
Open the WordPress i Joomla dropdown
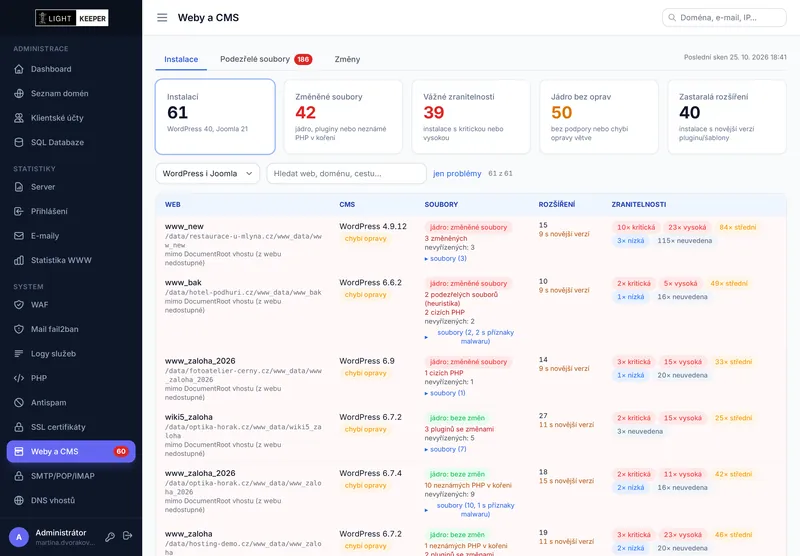click(x=208, y=173)
